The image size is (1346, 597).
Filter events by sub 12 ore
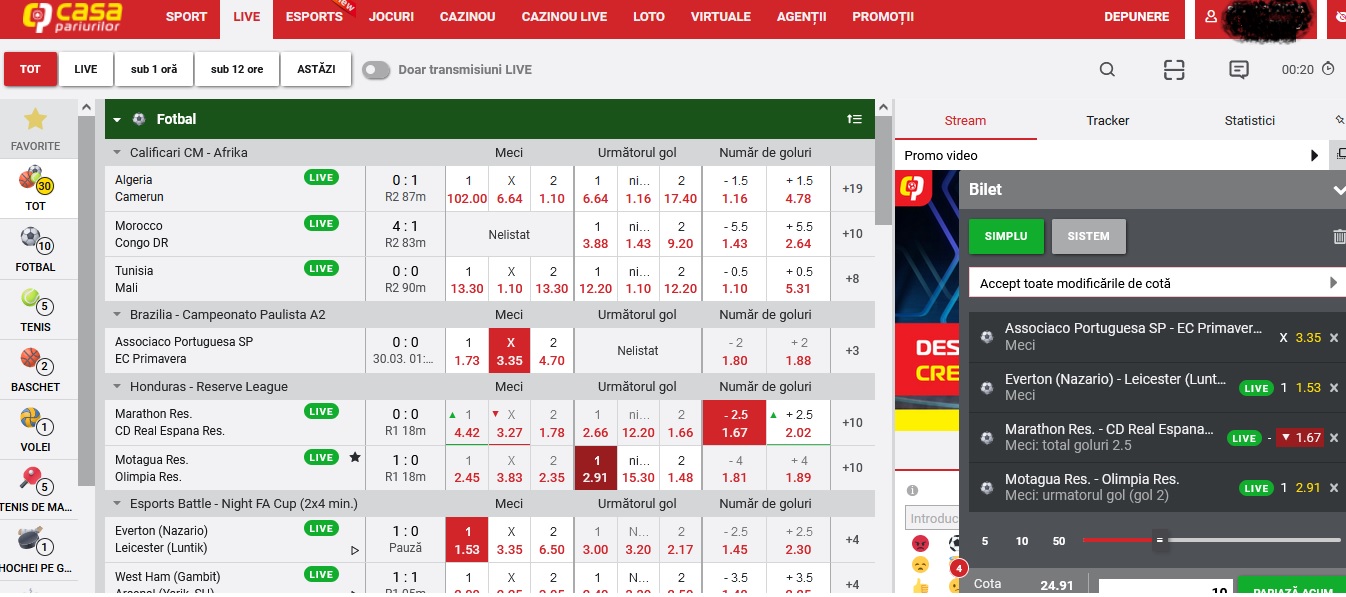pyautogui.click(x=237, y=69)
